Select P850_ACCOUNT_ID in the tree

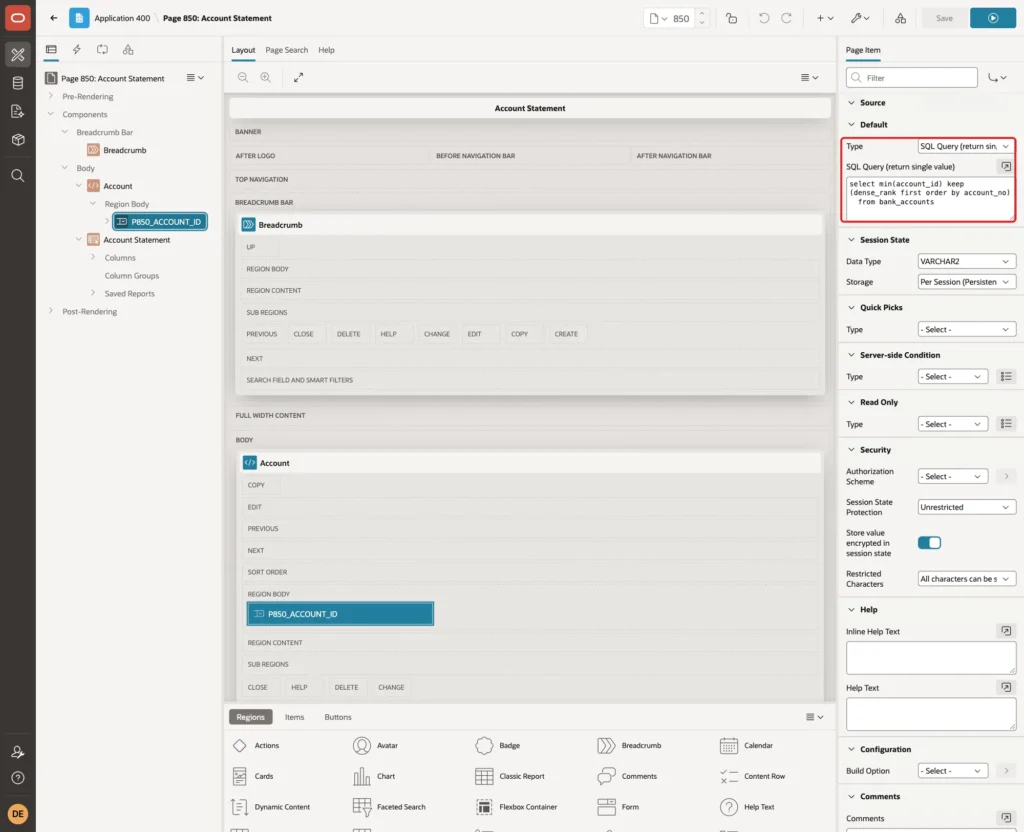click(x=160, y=222)
